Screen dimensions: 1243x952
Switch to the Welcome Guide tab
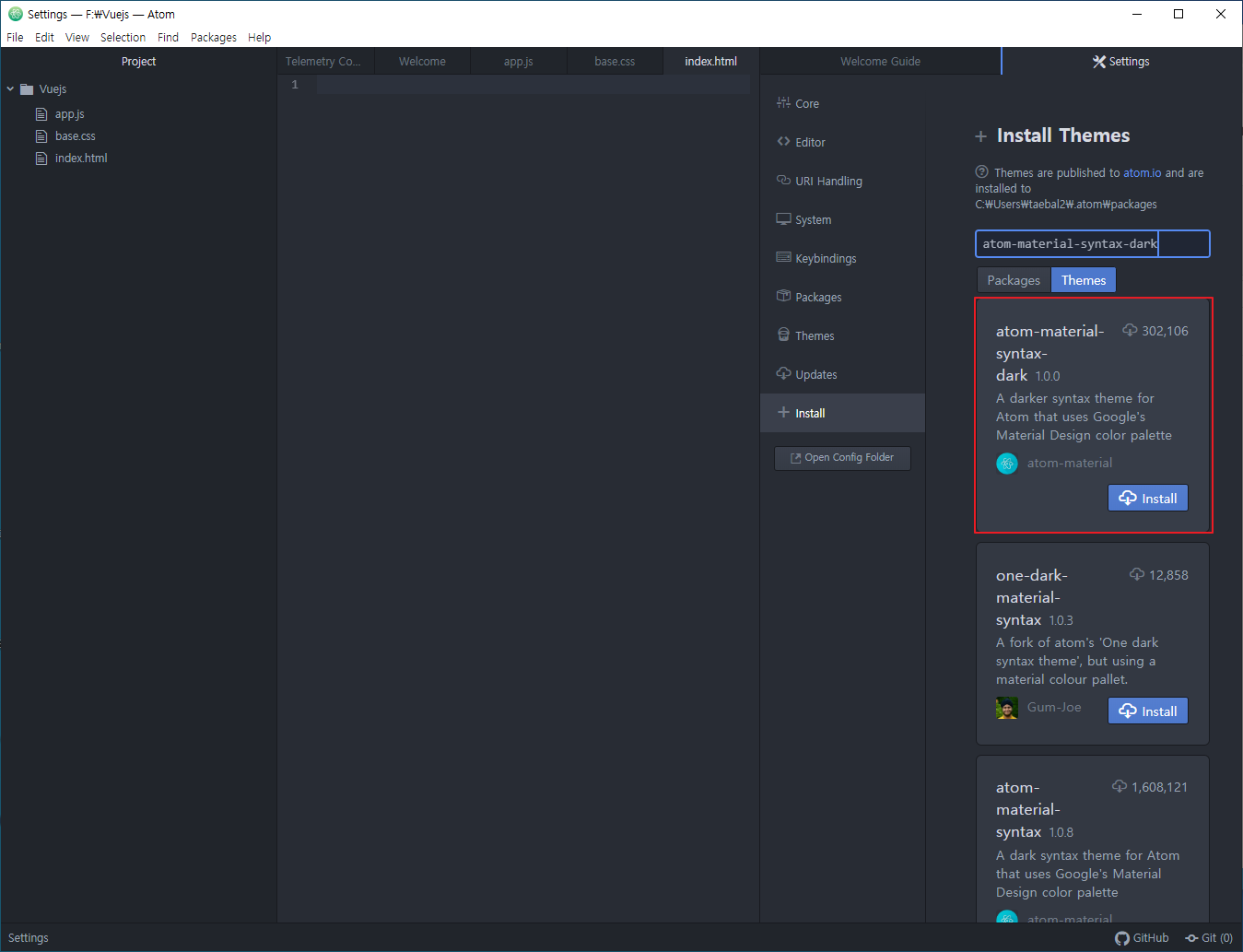point(881,62)
